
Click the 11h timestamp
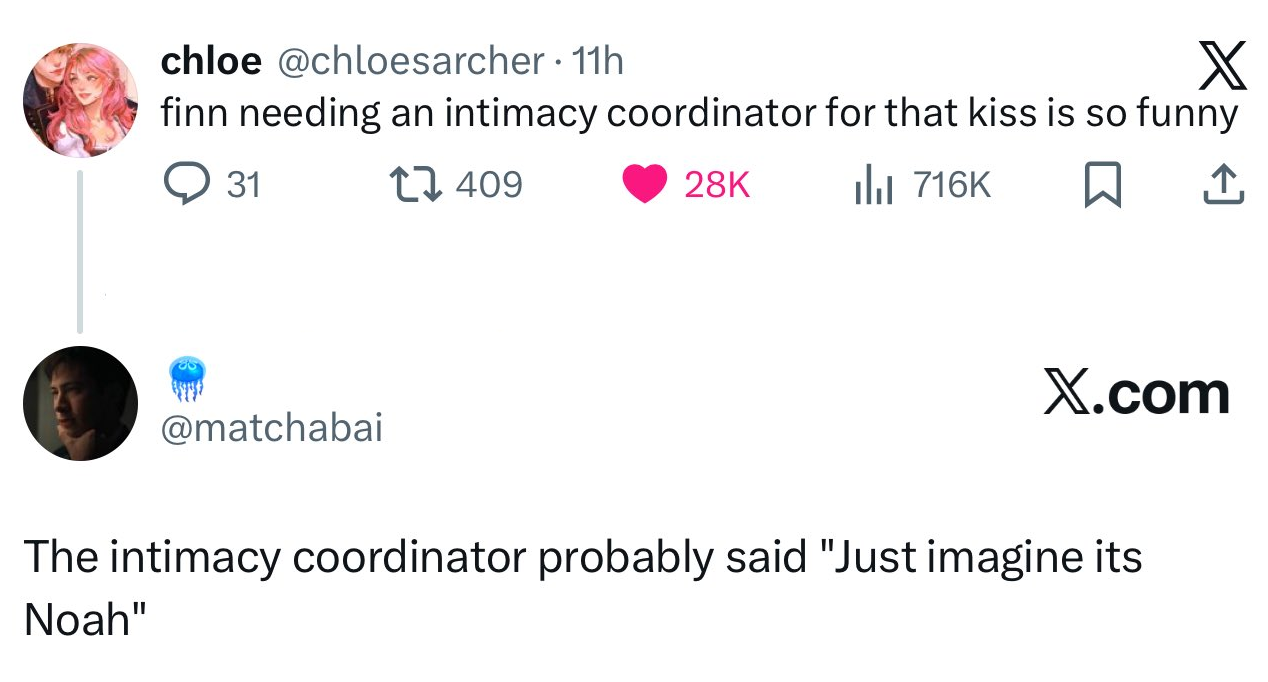click(596, 62)
